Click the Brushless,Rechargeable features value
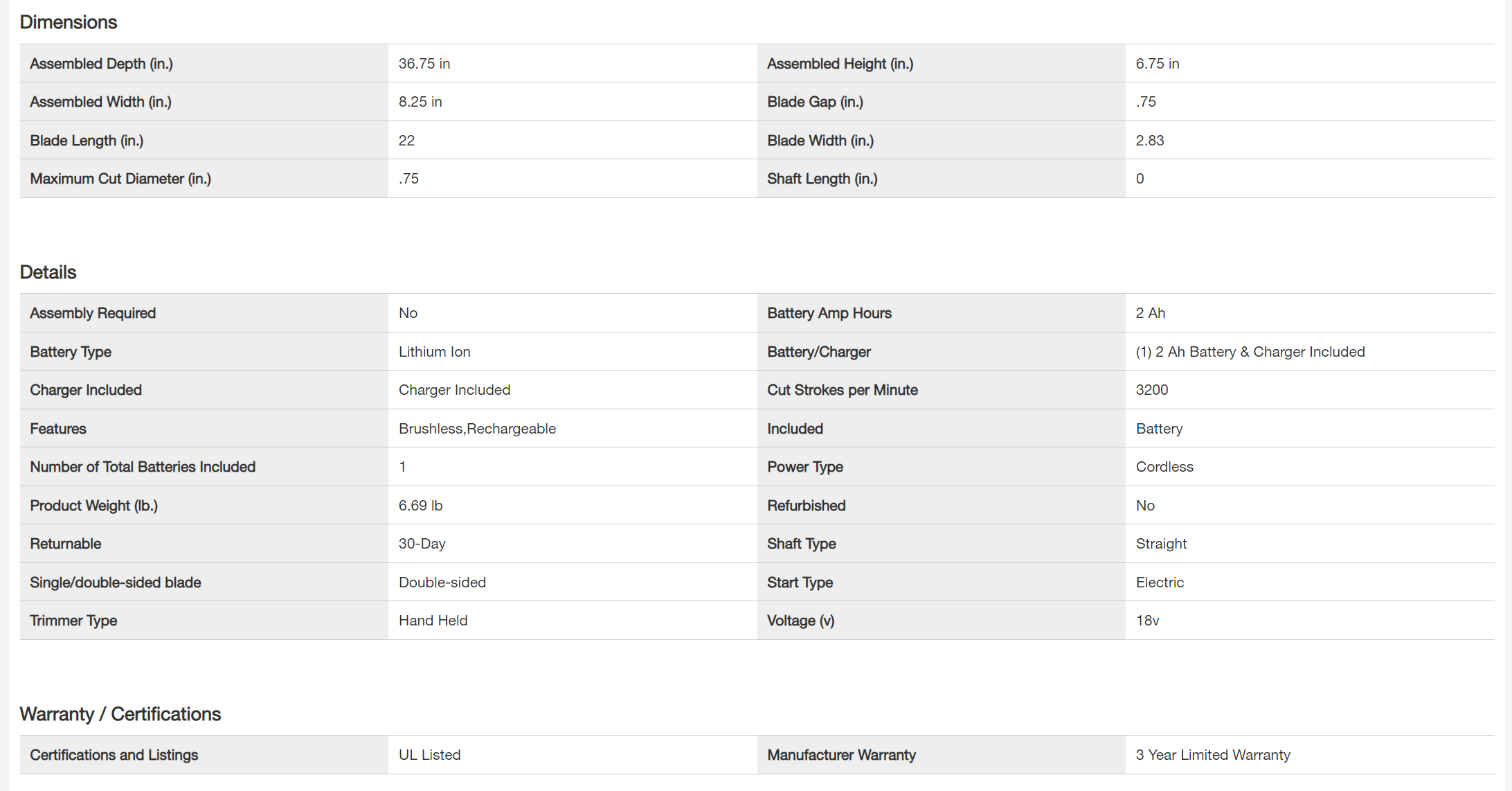This screenshot has height=791, width=1512. coord(477,429)
